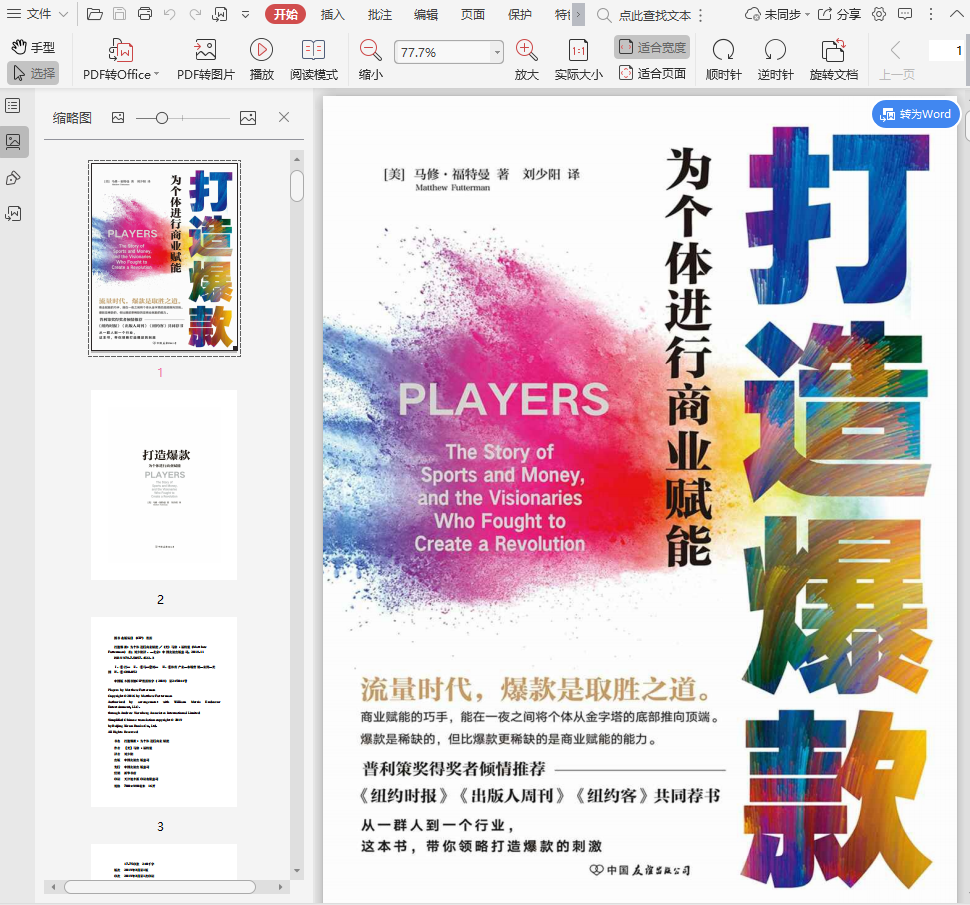Toggle the 适合宽度 fit width option
The width and height of the screenshot is (970, 905).
tap(652, 47)
